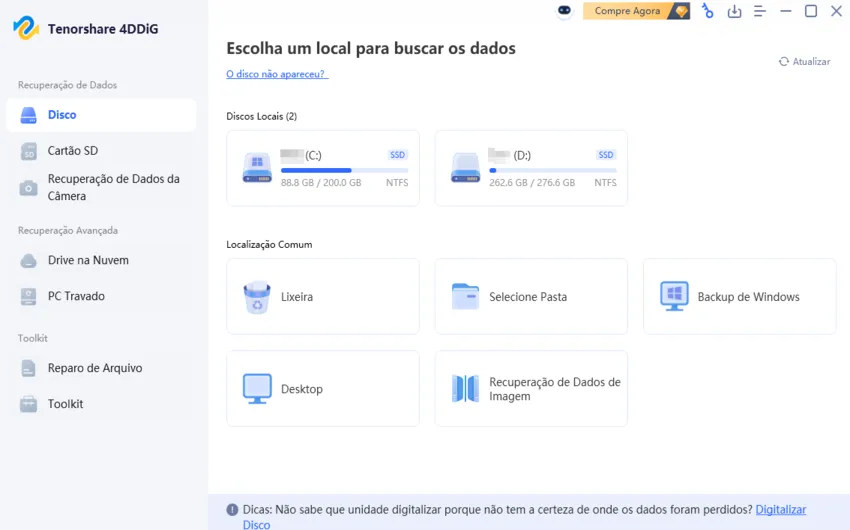Click the Toolkit briefcase icon

28,404
